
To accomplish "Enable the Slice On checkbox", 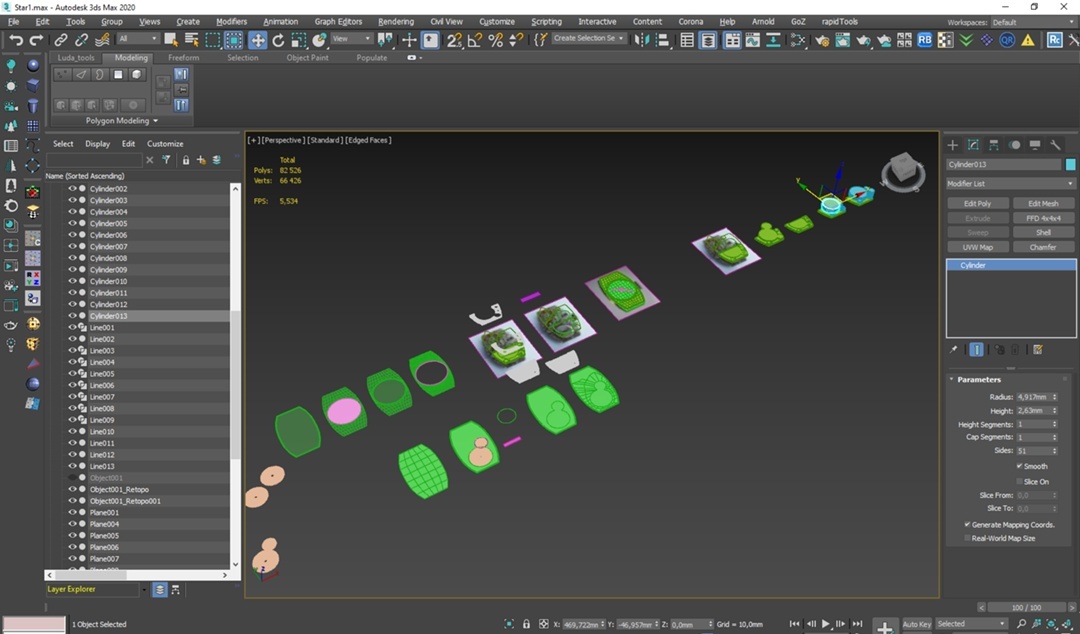I will click(1019, 481).
